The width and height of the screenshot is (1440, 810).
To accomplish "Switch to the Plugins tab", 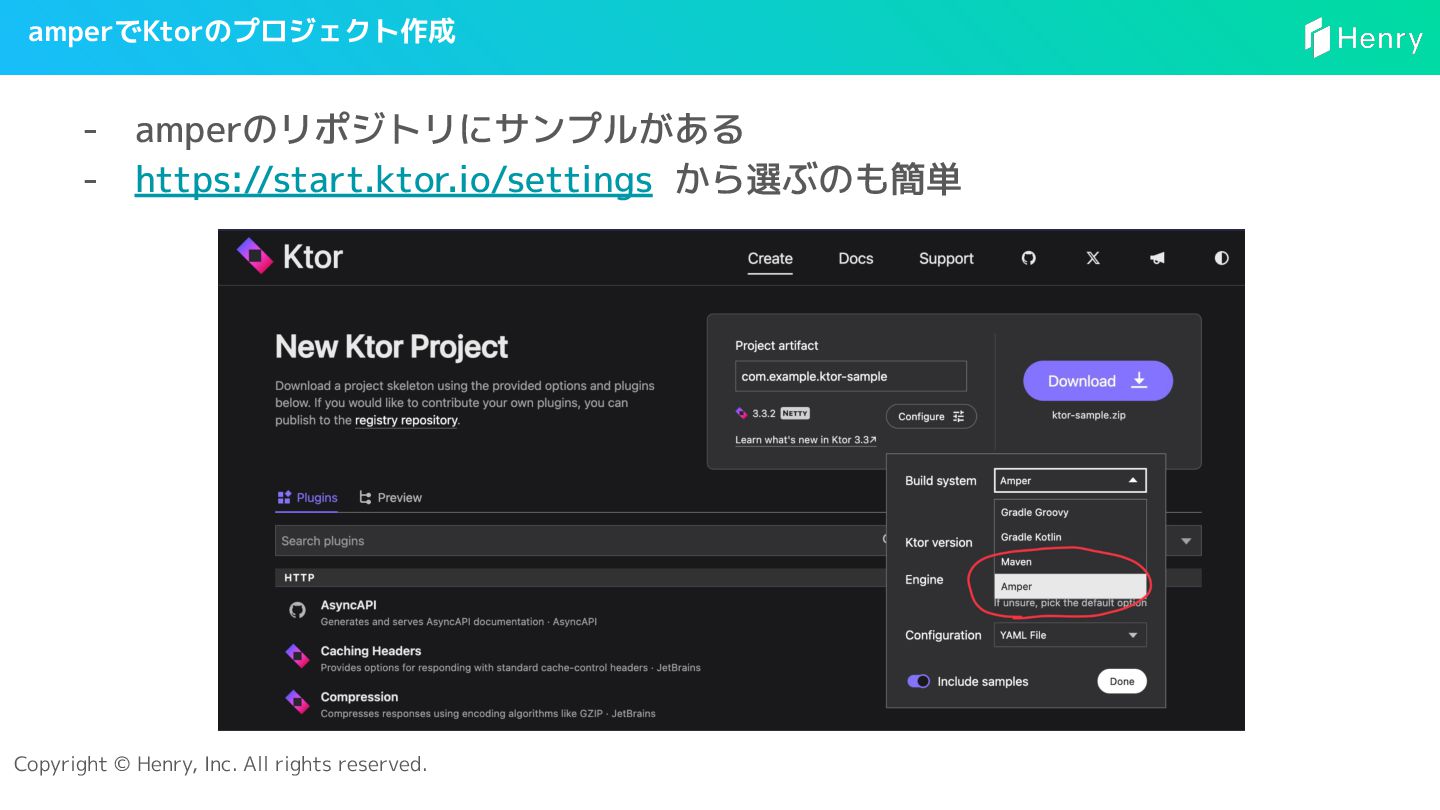I will pyautogui.click(x=308, y=497).
